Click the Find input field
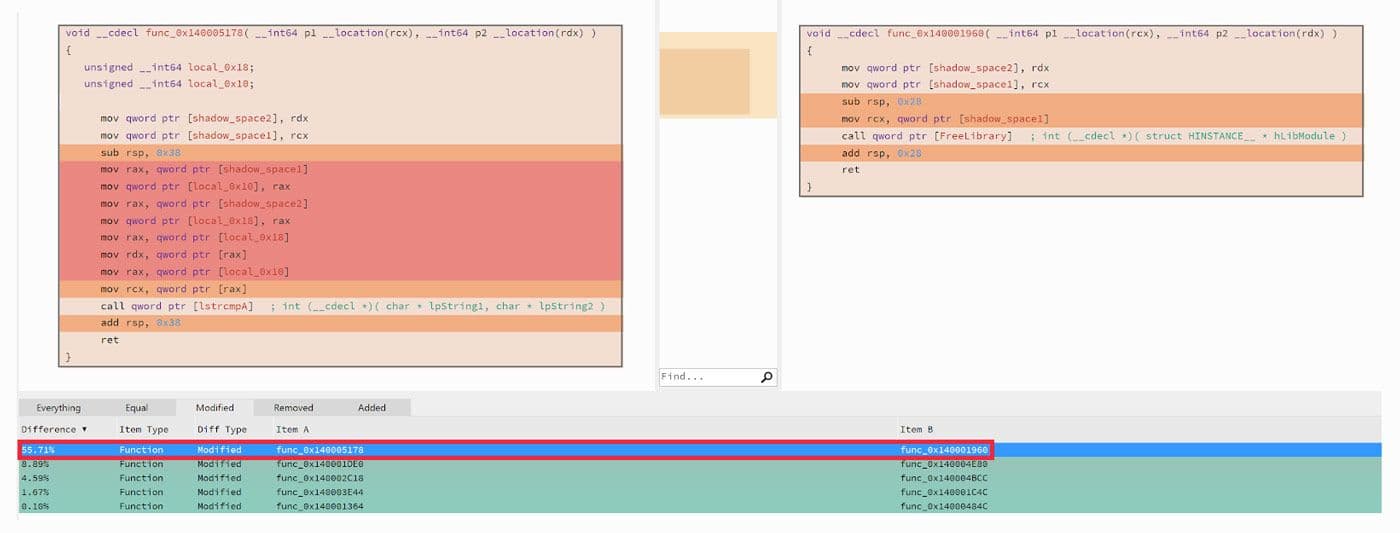This screenshot has height=533, width=1400. (709, 377)
